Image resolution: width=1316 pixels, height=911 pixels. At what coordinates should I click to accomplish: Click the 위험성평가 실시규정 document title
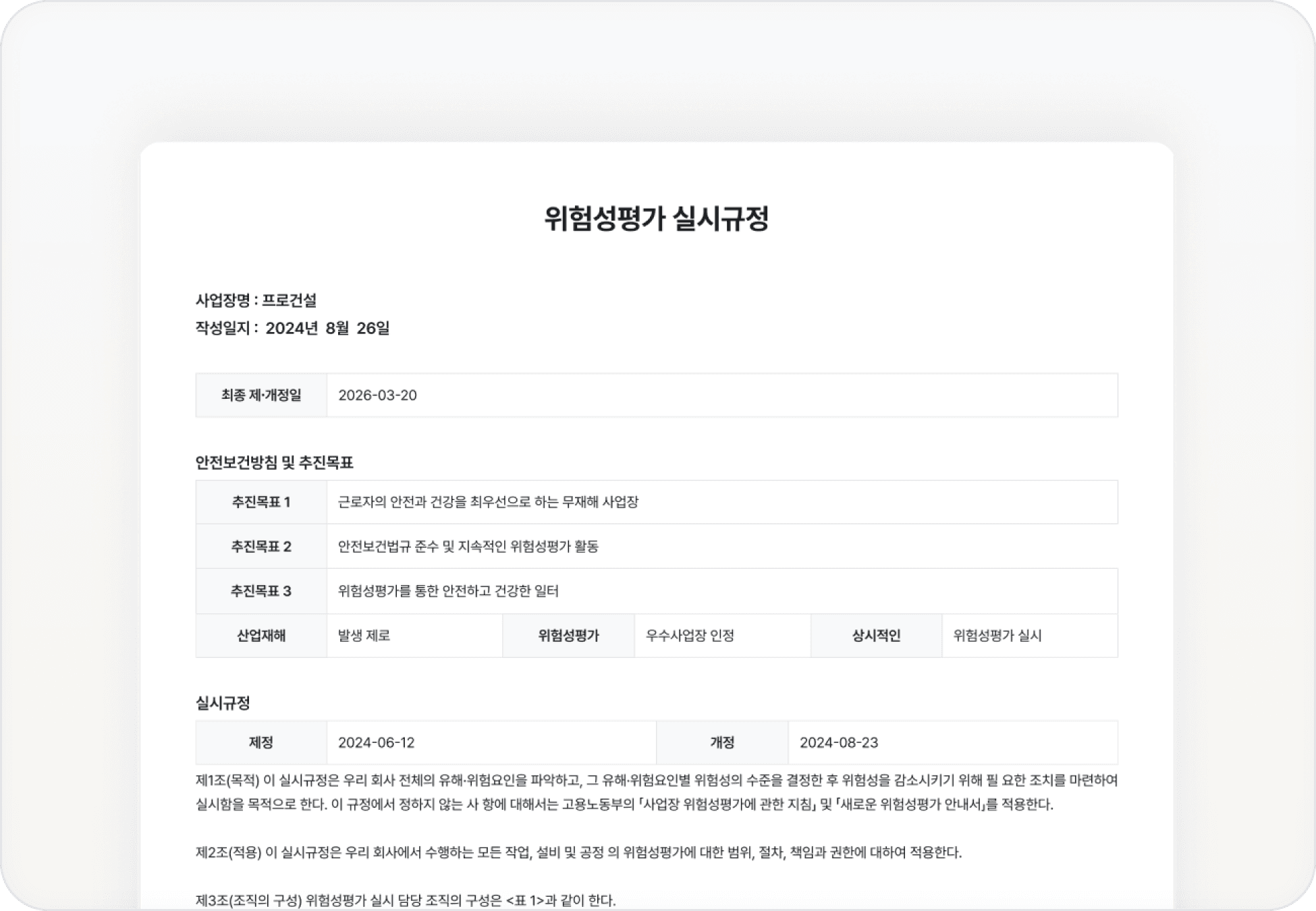click(658, 218)
